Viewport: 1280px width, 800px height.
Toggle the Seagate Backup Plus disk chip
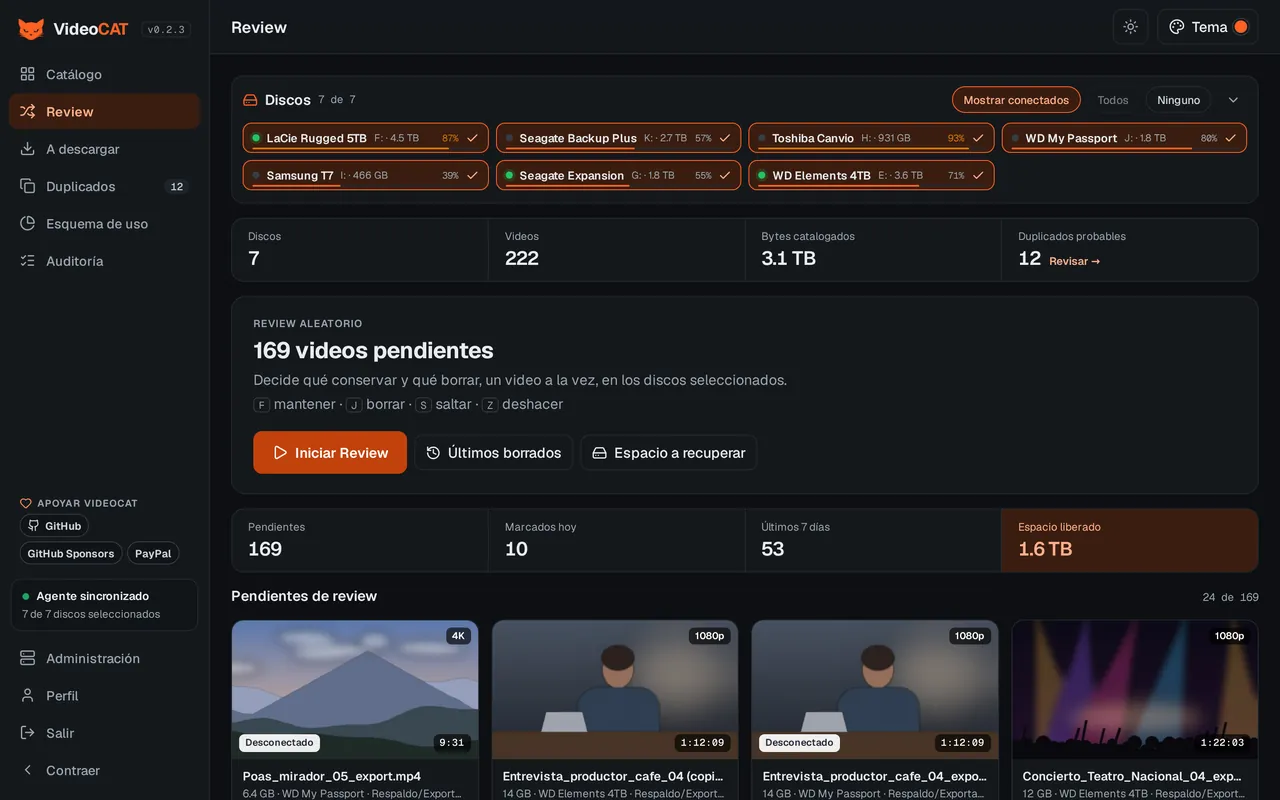[x=619, y=138]
